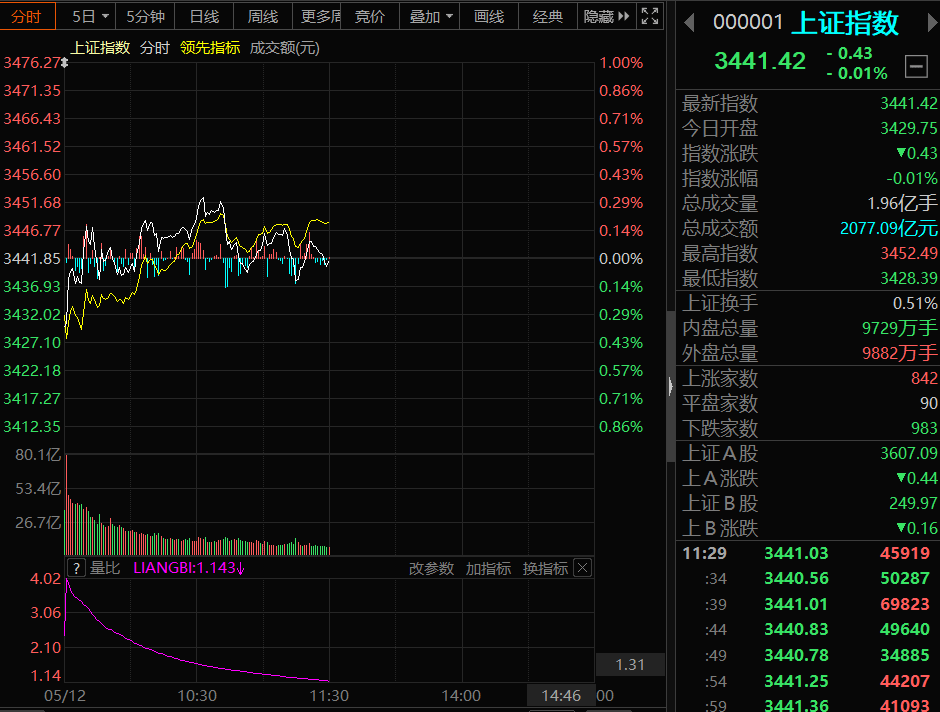940x712 pixels.
Task: Switch to the 日线 daily chart tab
Action: click(x=204, y=16)
